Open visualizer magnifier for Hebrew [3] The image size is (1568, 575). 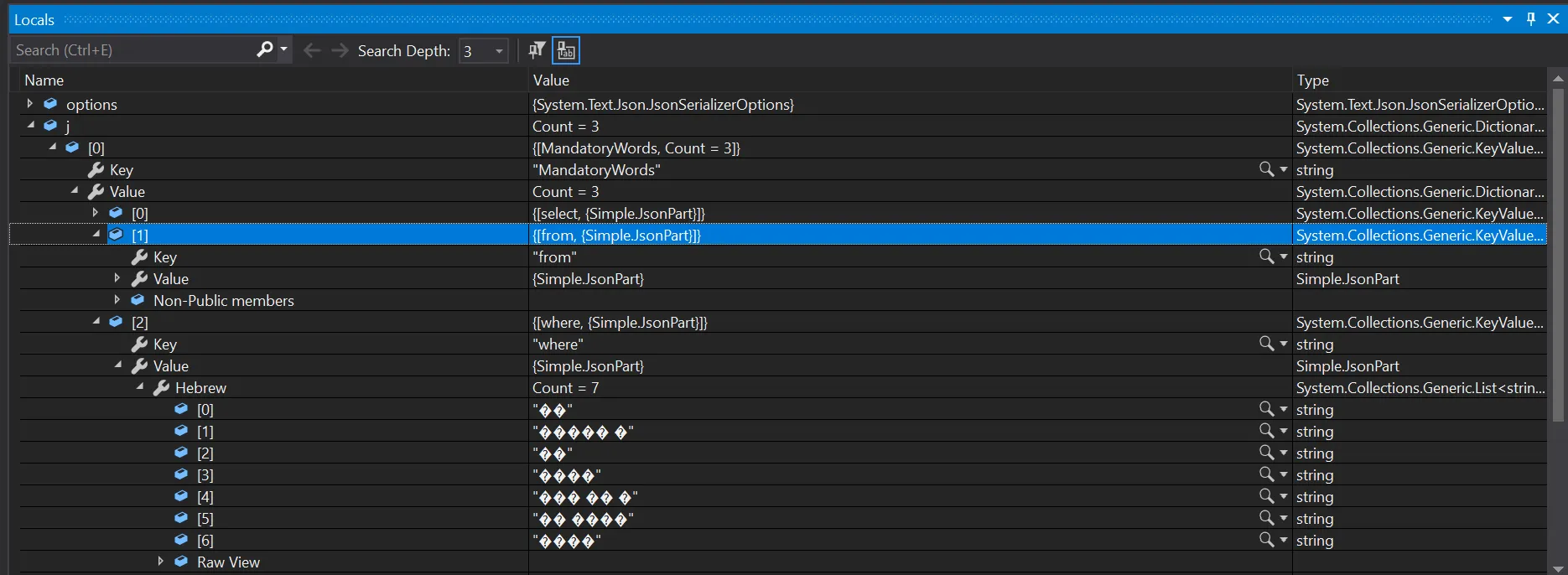click(x=1266, y=474)
